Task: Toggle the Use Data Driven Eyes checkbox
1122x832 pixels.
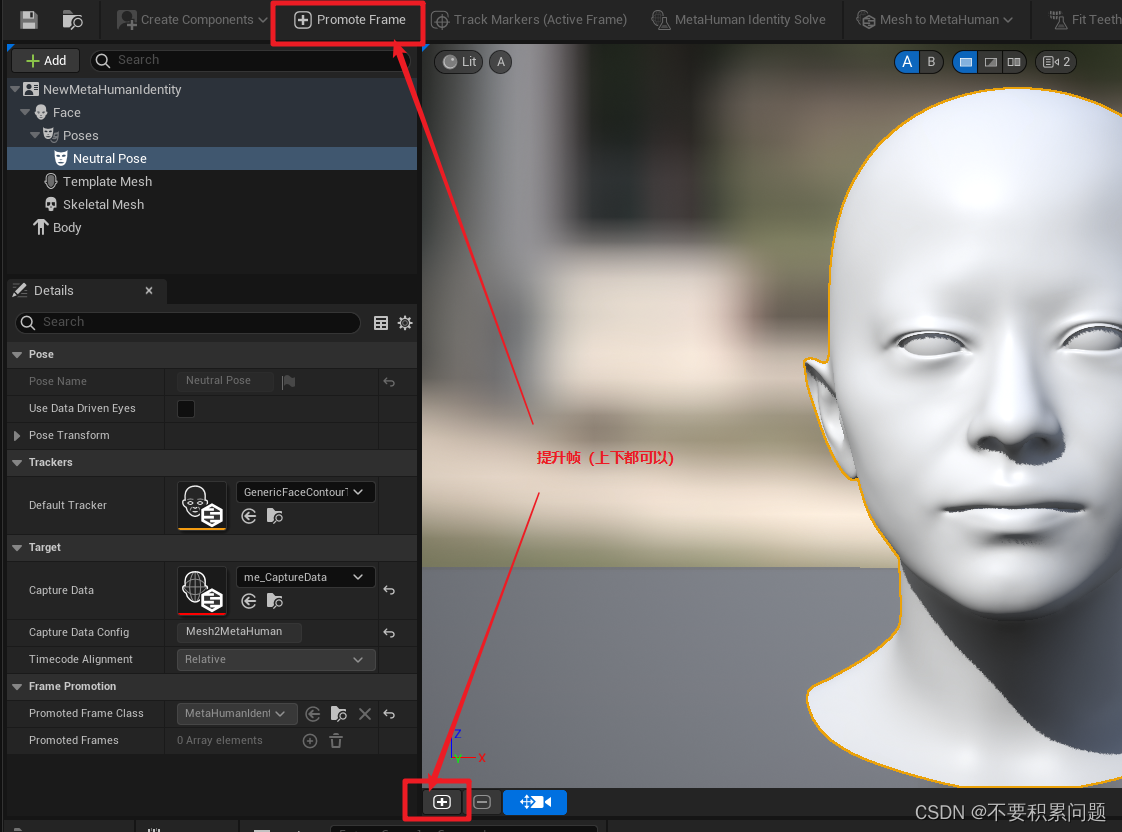Action: point(185,408)
